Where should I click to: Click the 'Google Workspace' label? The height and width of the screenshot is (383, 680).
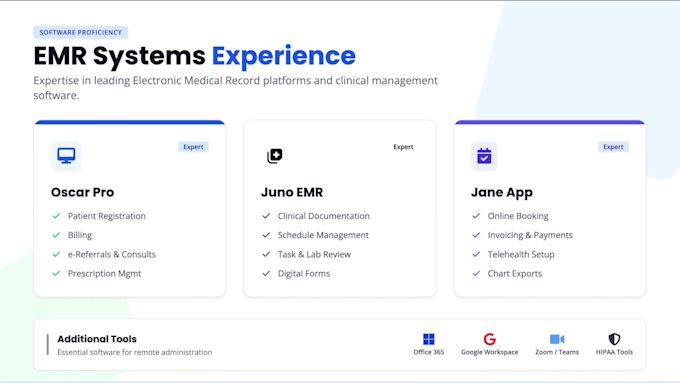click(x=490, y=352)
